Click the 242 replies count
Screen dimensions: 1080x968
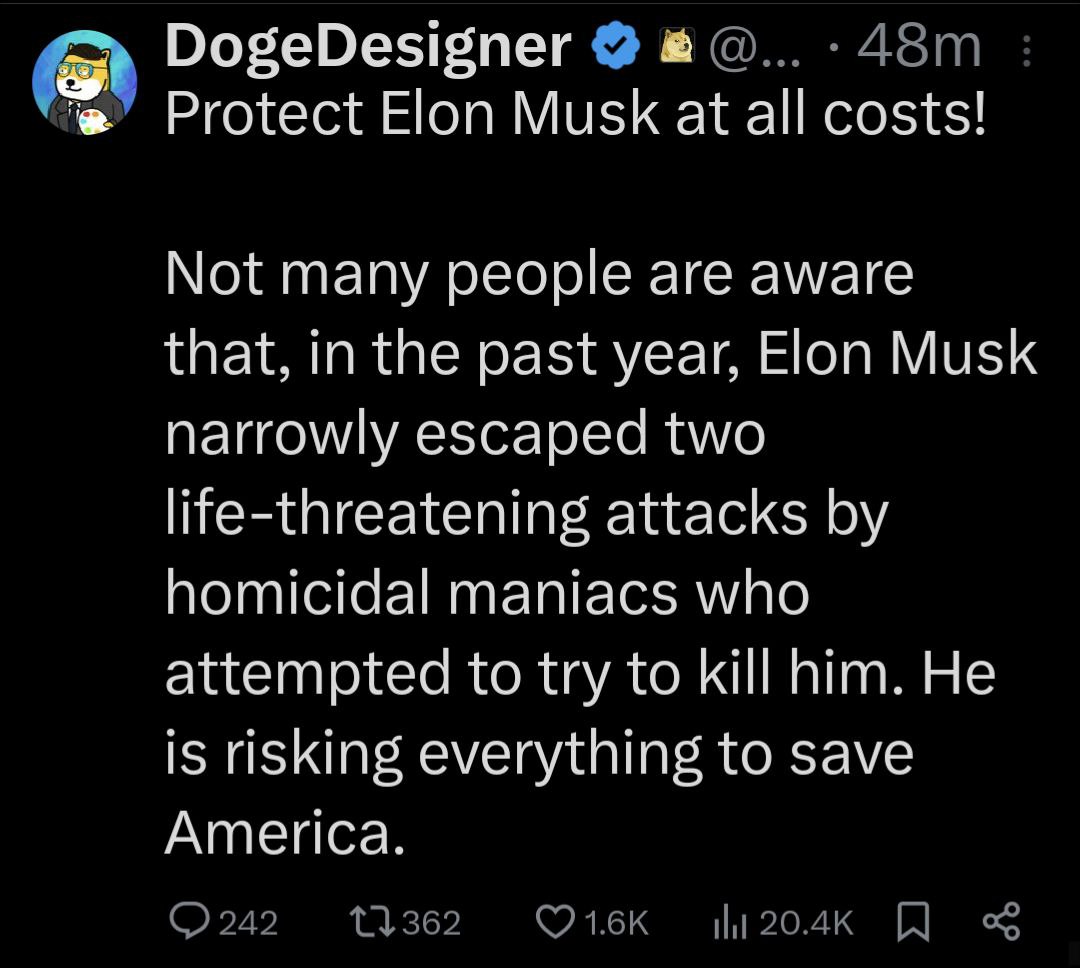[247, 922]
